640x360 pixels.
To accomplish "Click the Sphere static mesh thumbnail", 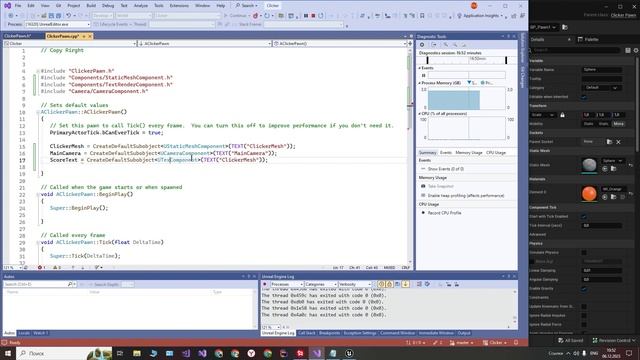I will coord(589,165).
